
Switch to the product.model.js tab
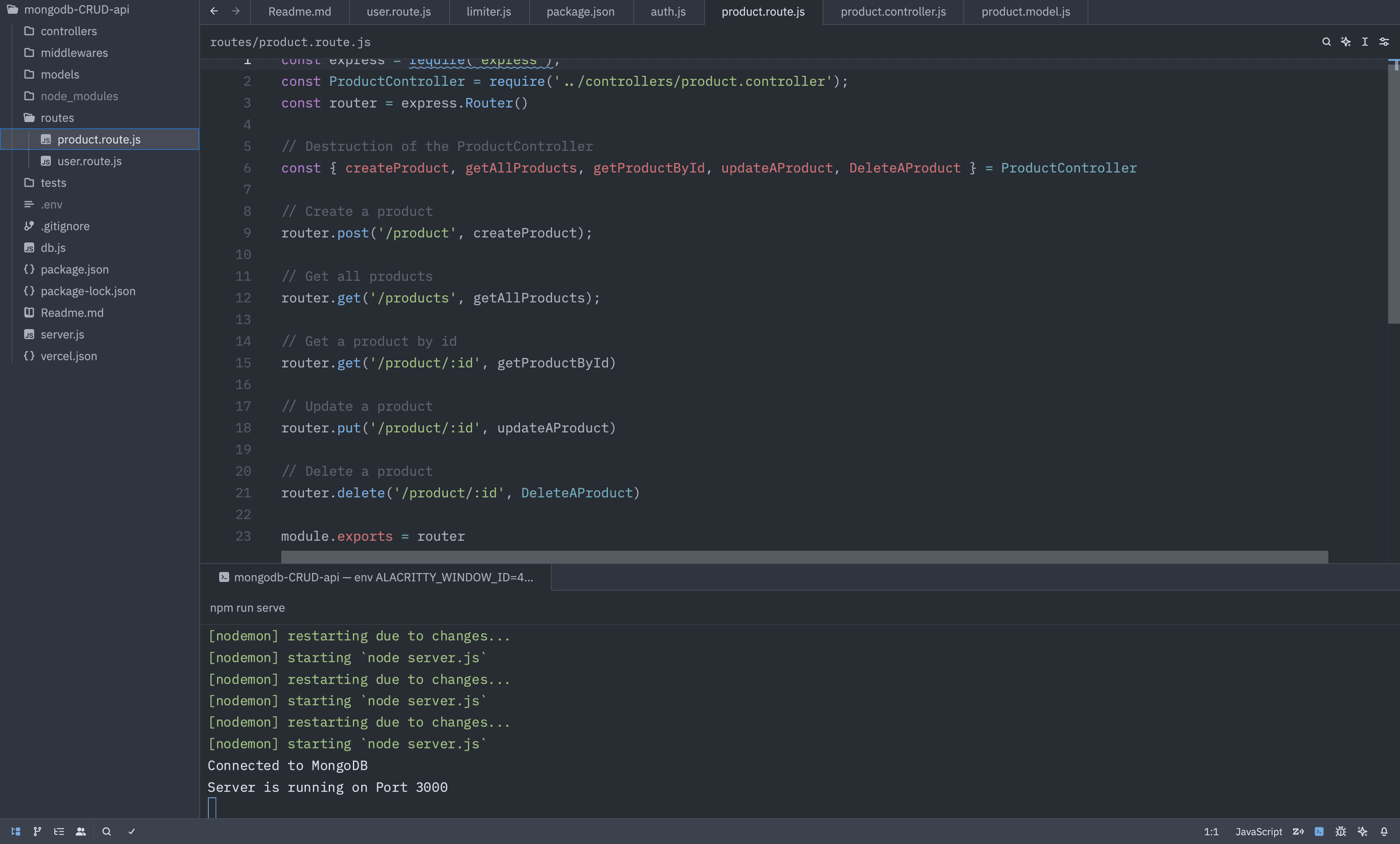click(1025, 11)
